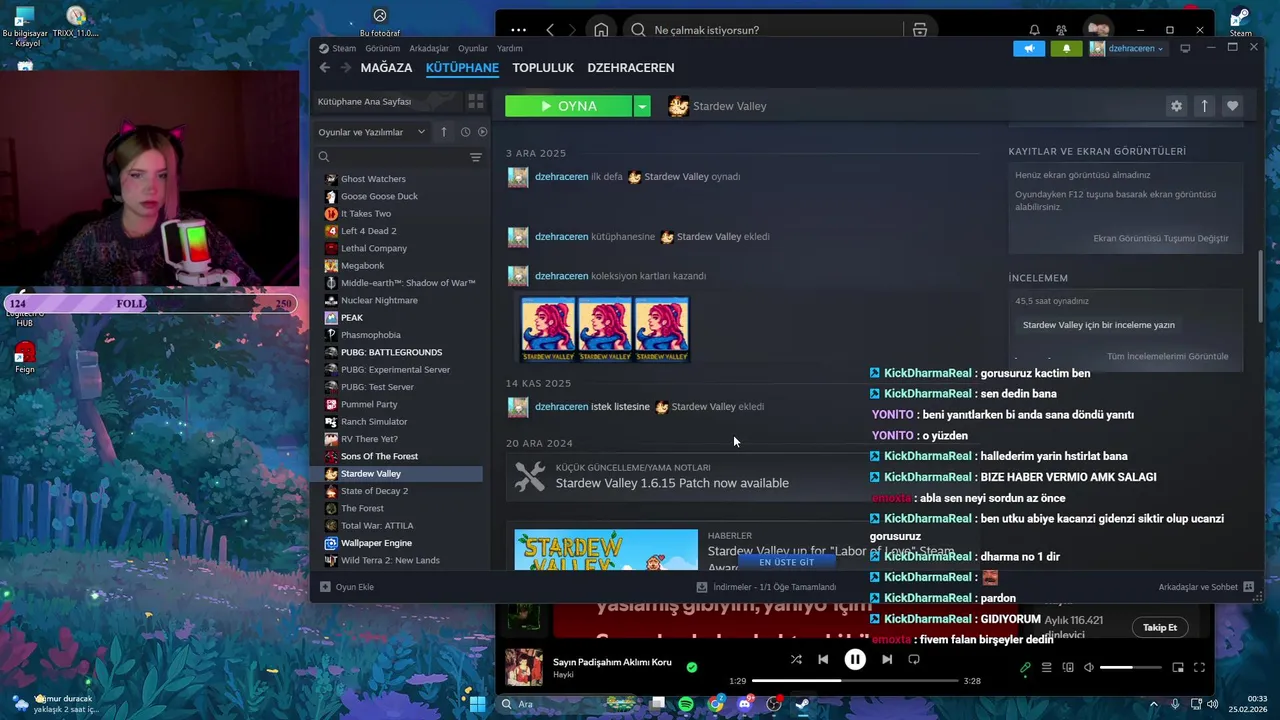Open the Spotify three-dots menu
Screen dimensions: 1280x720
coord(518,30)
